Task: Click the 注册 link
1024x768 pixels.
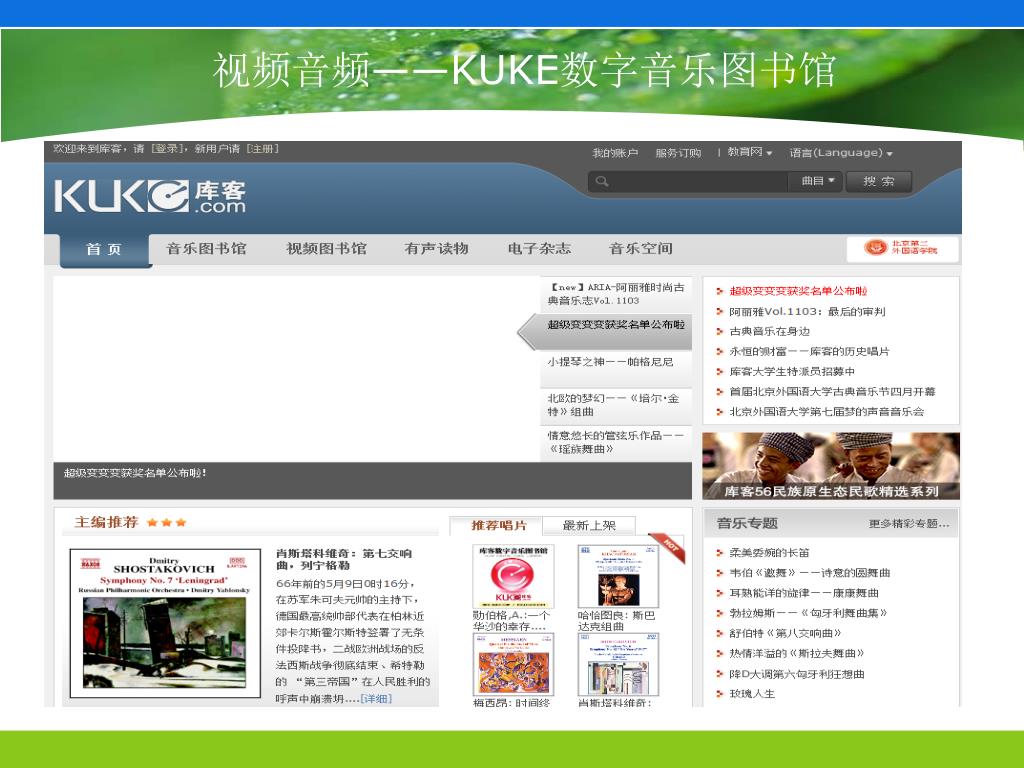Action: click(262, 149)
